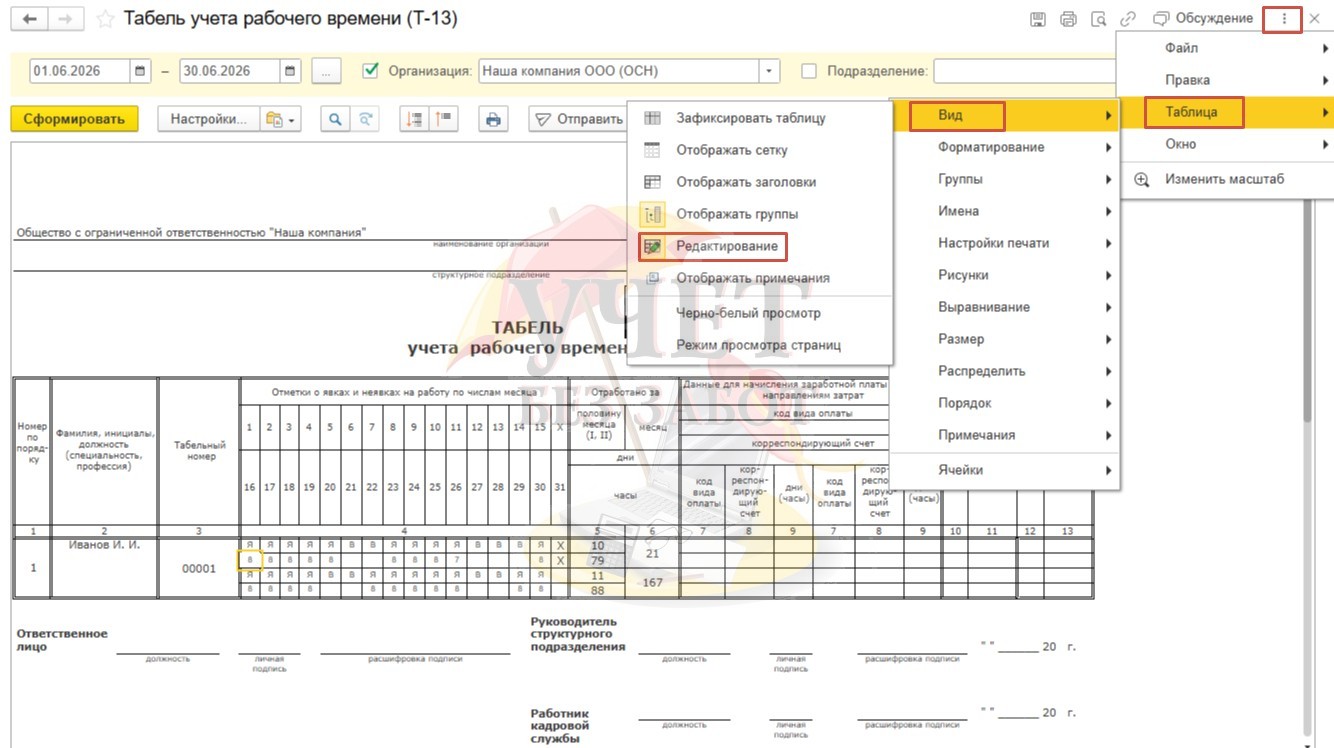
Task: Add to favorites with the star icon
Action: (104, 19)
